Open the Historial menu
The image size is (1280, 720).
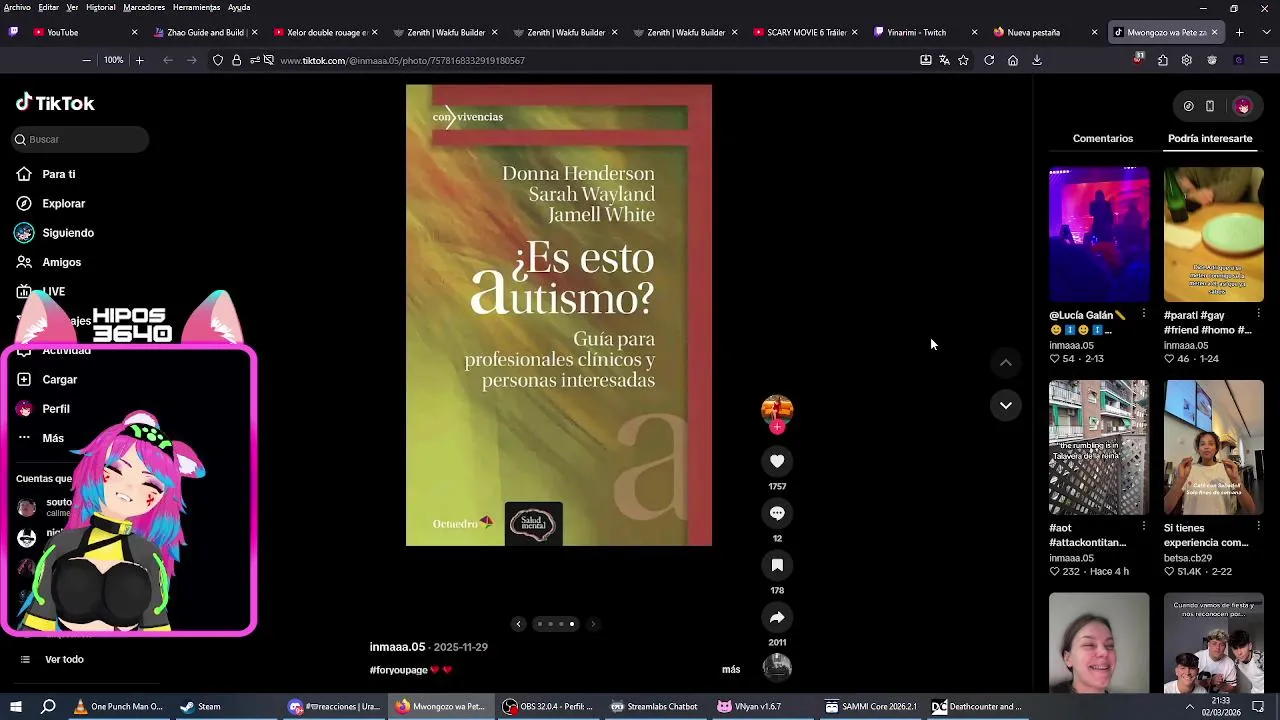pos(100,7)
